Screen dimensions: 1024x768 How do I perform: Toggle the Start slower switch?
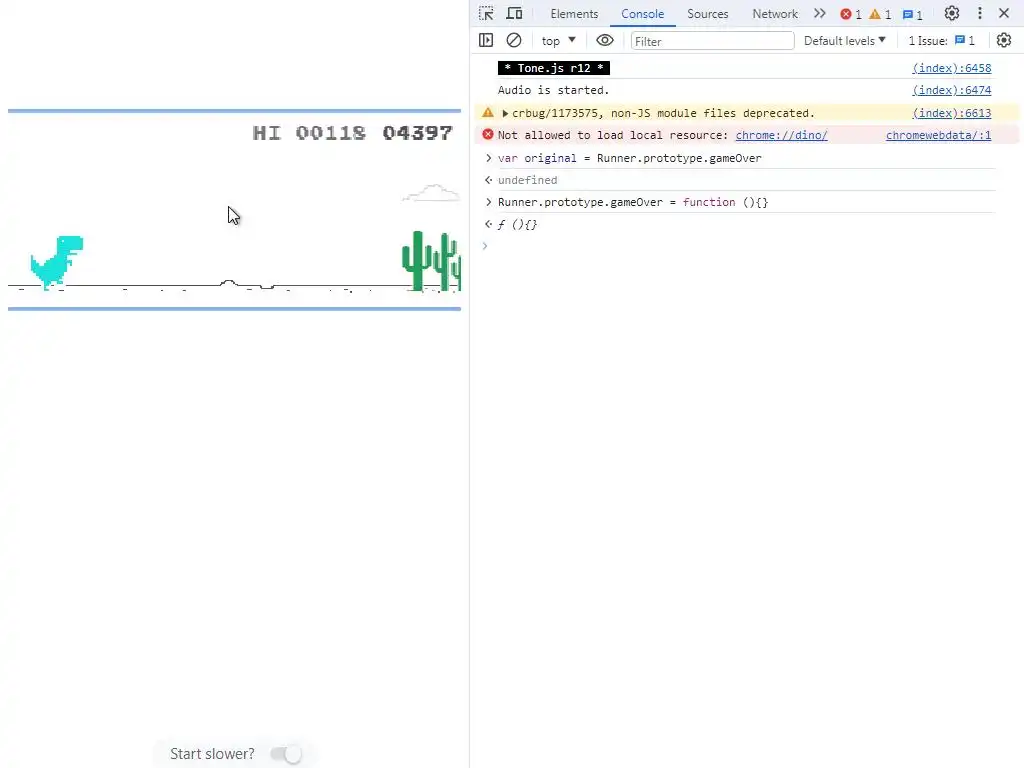click(x=286, y=754)
